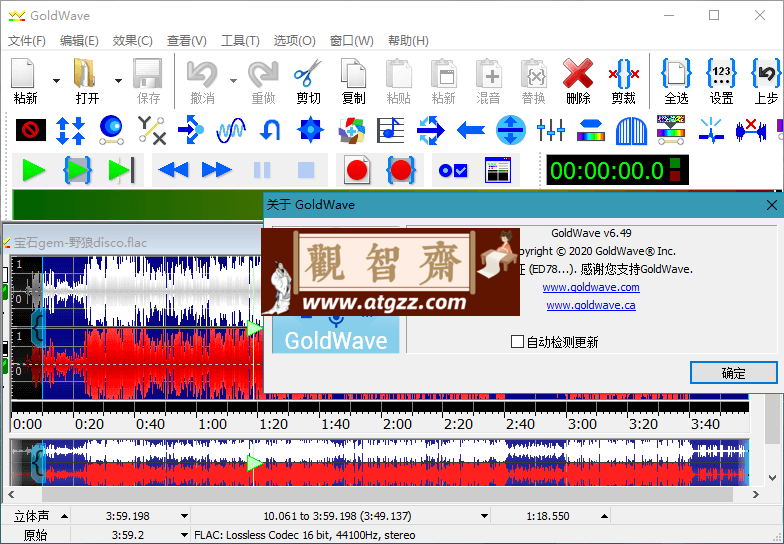Close the 关于 GoldWave dialog

772,205
